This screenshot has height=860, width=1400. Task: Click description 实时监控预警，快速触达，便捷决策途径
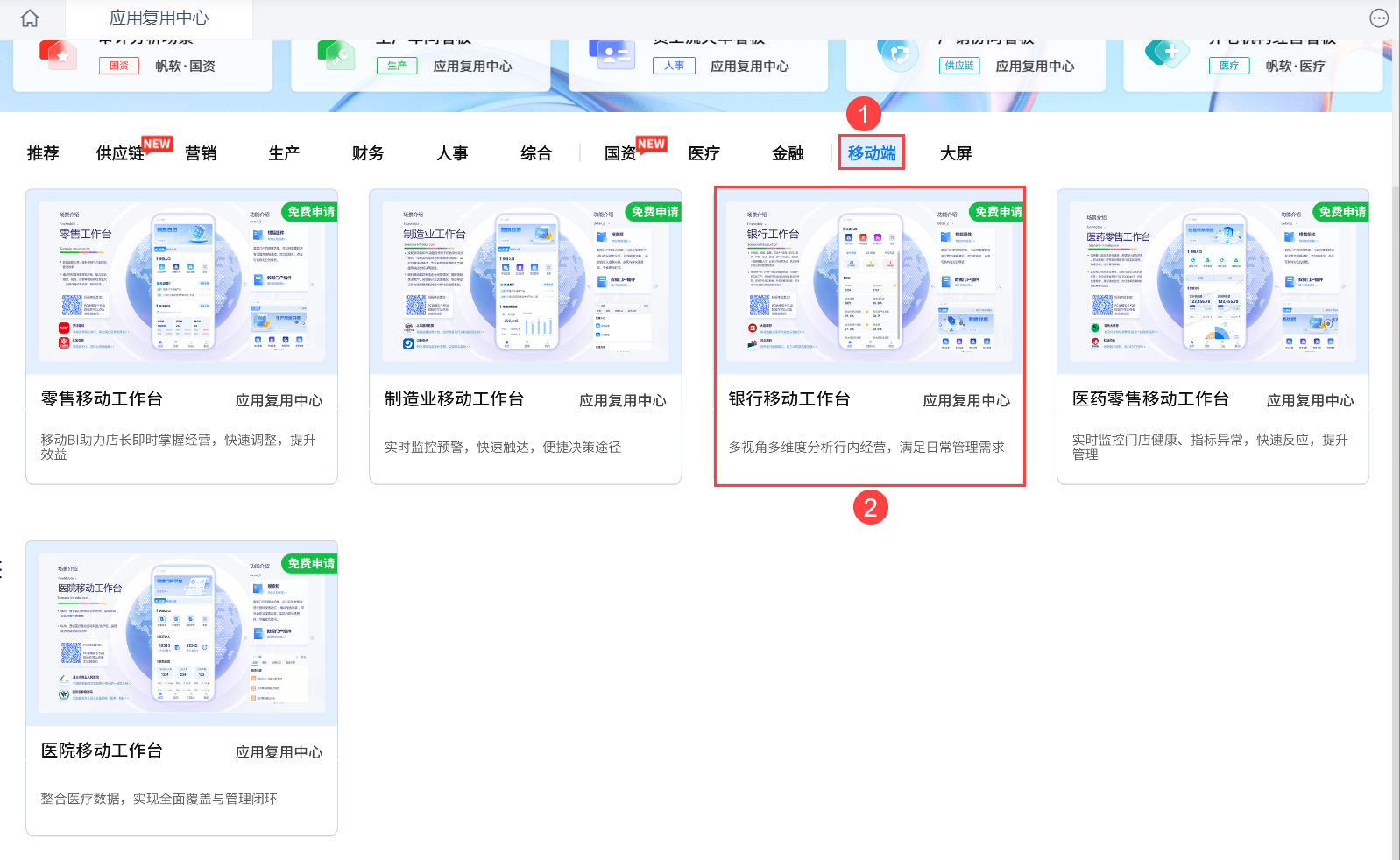pyautogui.click(x=503, y=447)
